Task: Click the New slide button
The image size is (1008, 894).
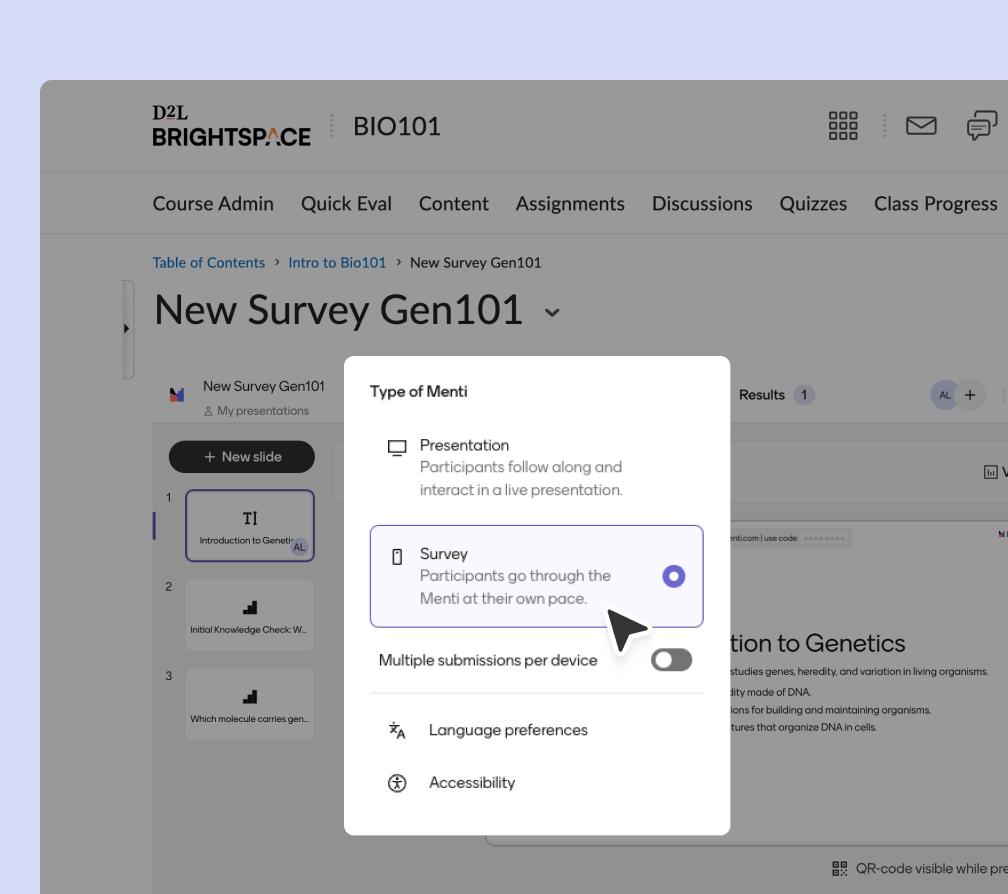Action: pos(242,457)
